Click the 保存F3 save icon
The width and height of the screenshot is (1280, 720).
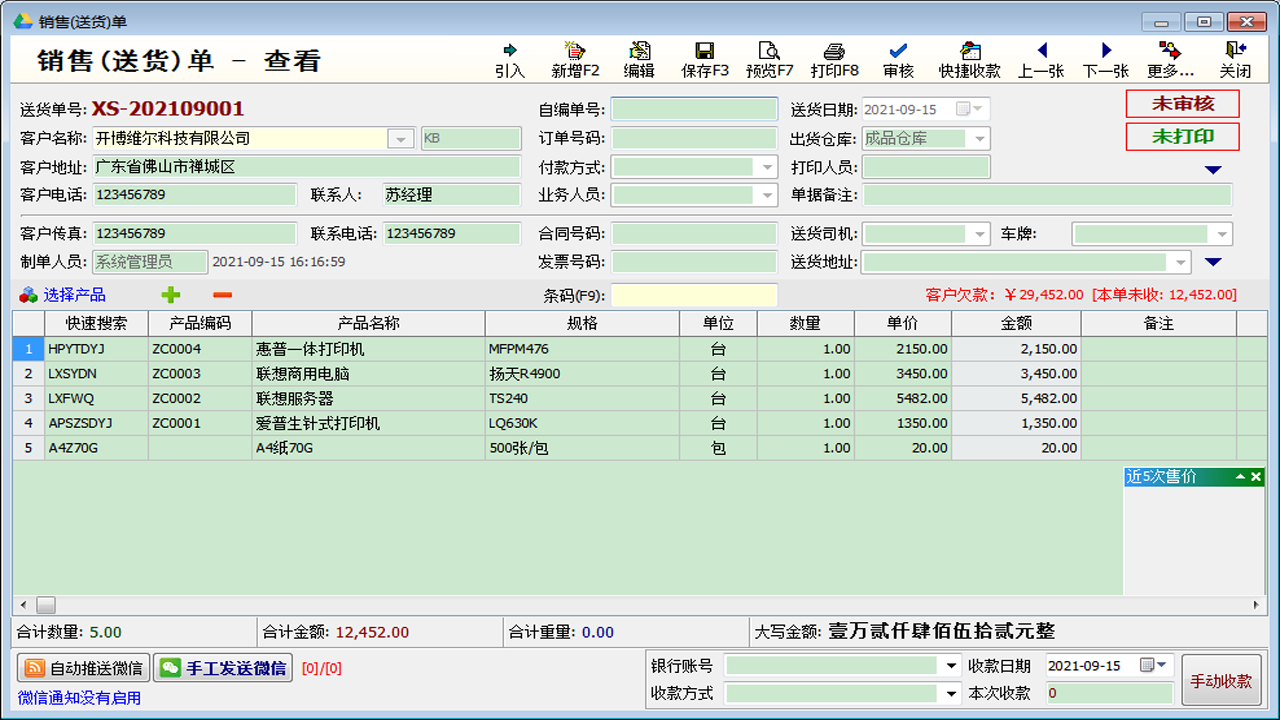coord(704,57)
